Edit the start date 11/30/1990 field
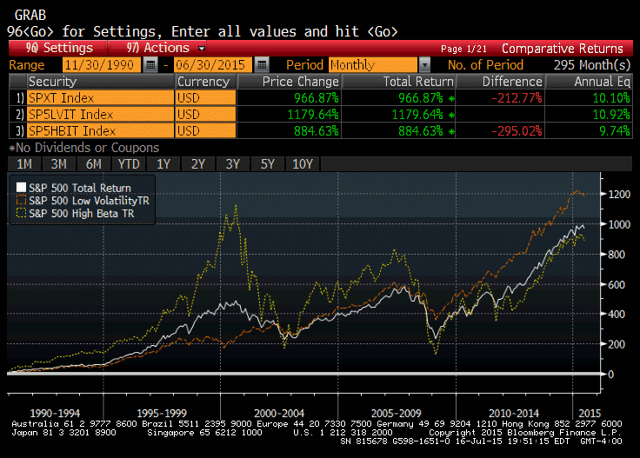640x458 pixels. coord(102,64)
